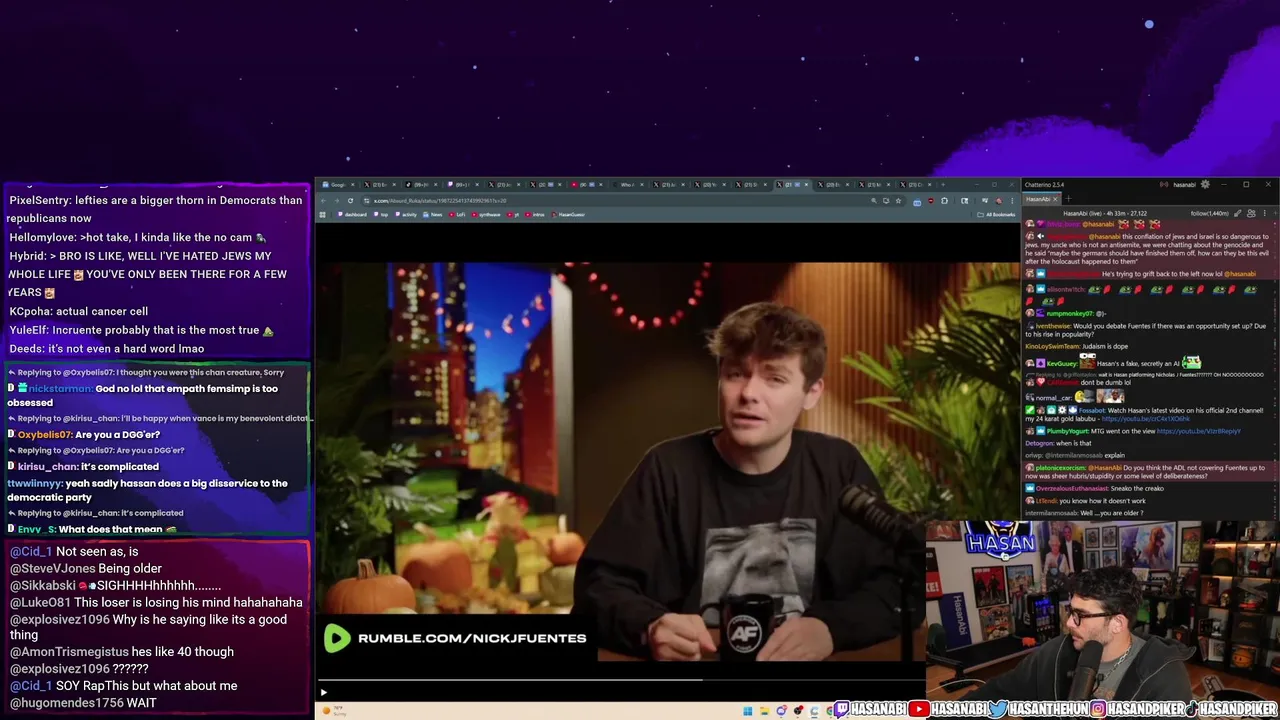1280x720 pixels.
Task: Open the dashboard bookmark
Action: [x=350, y=214]
